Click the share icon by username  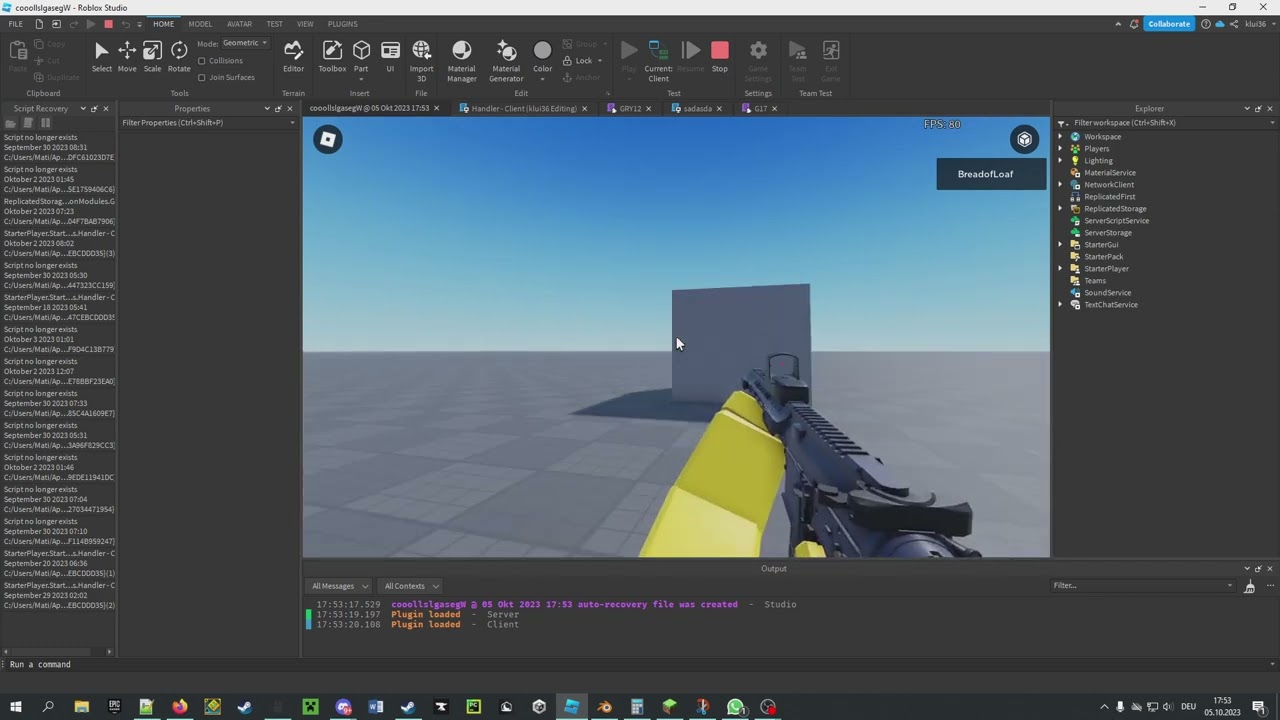[x=1233, y=24]
